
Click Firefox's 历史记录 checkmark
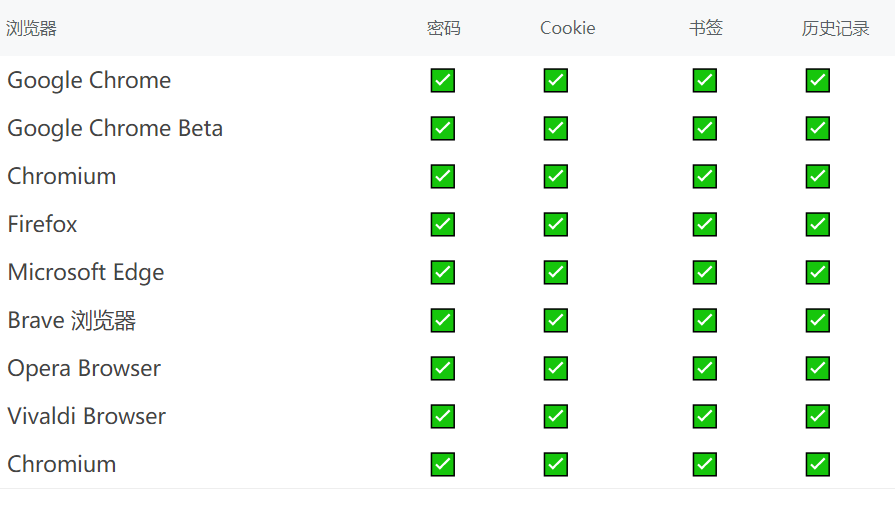818,224
